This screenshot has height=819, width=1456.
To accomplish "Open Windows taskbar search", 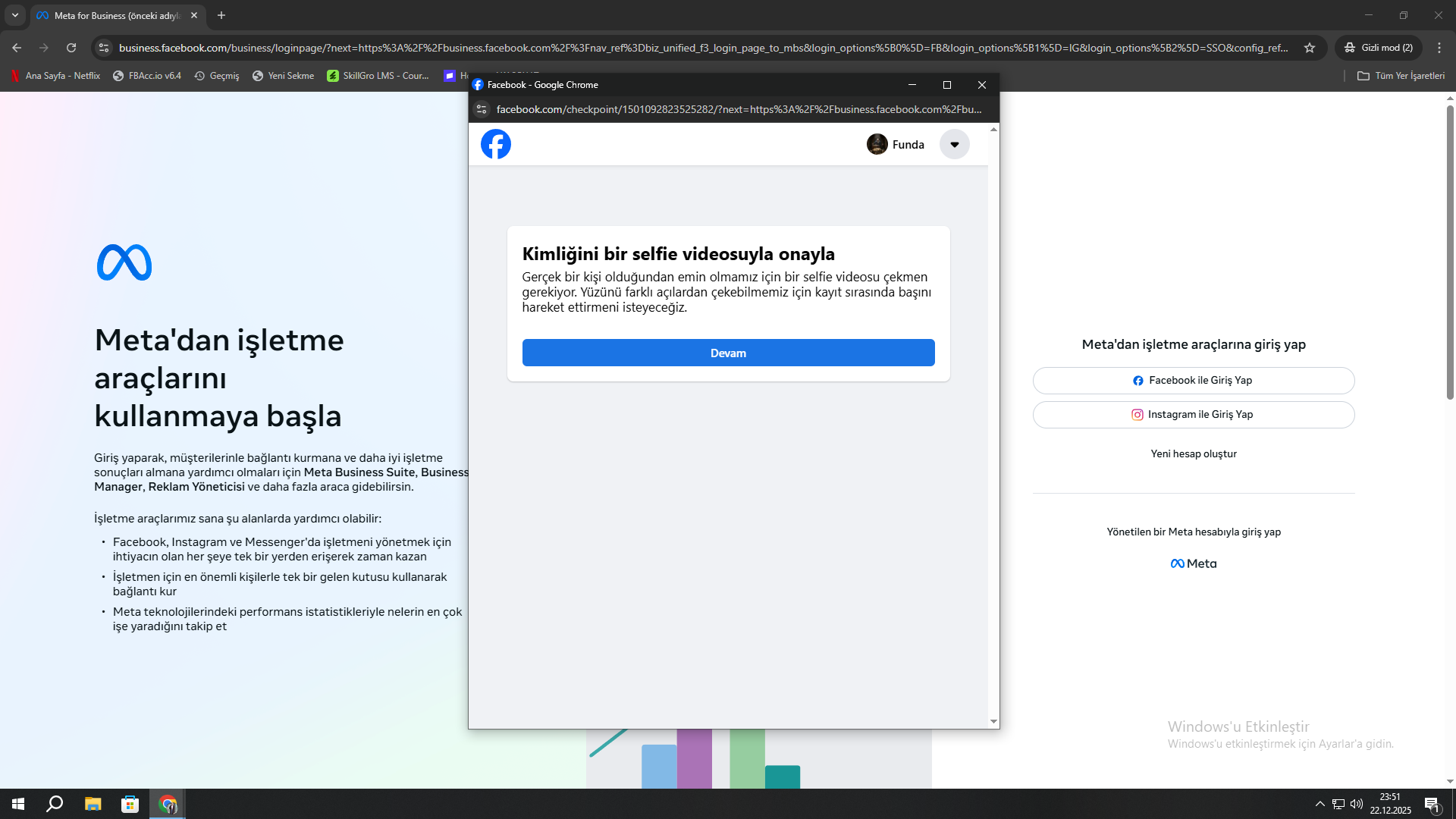I will pos(55,804).
